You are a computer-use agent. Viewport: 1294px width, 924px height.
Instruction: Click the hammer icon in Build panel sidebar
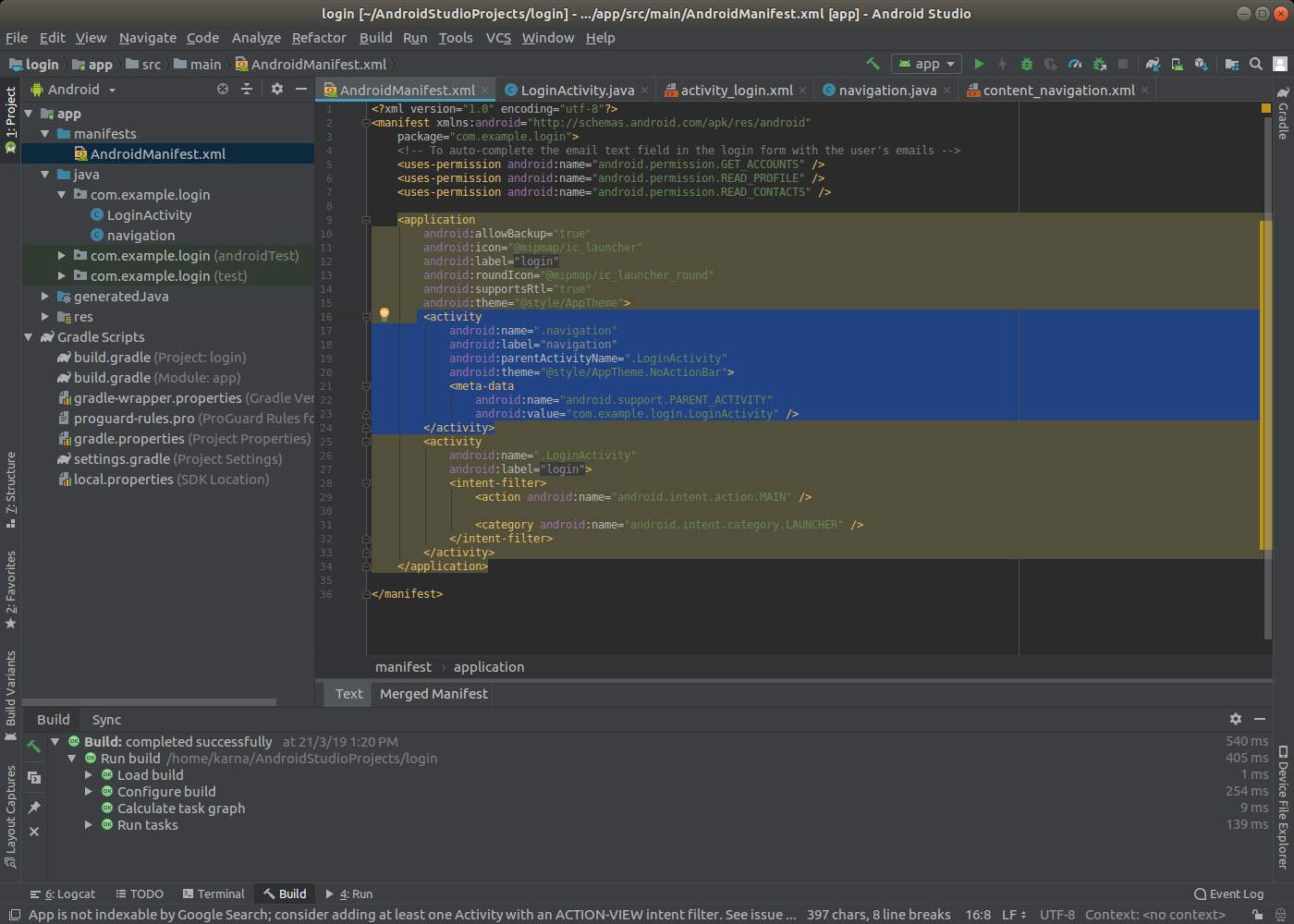pyautogui.click(x=34, y=745)
